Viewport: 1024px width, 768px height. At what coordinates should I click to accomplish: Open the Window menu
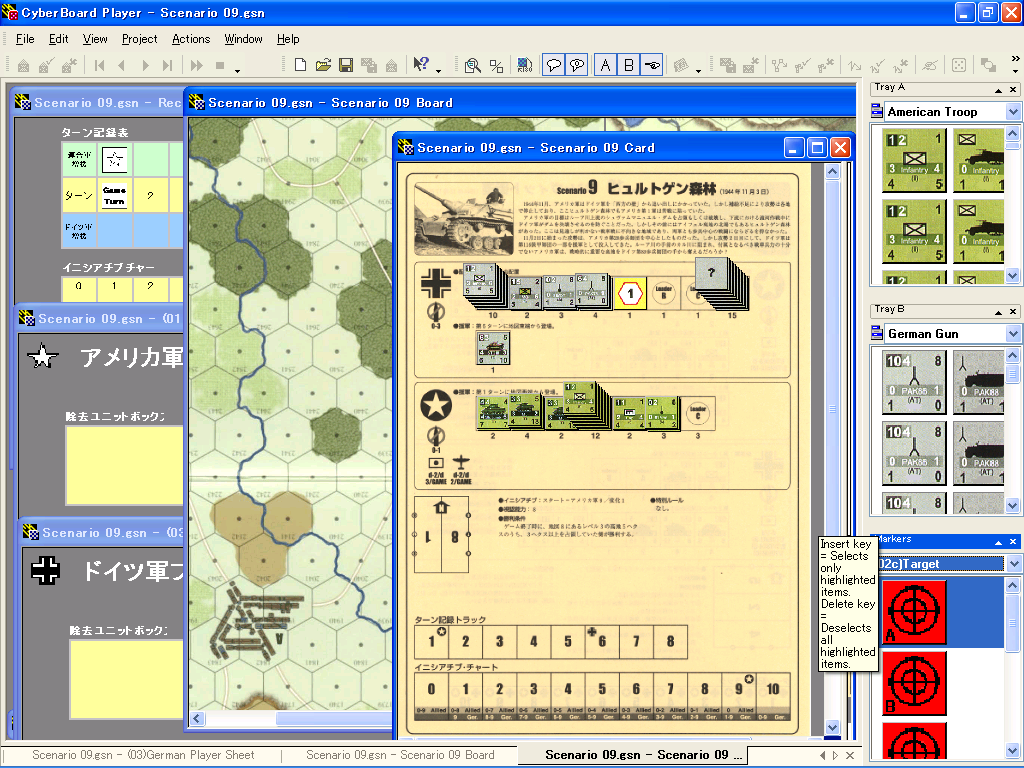coord(243,39)
